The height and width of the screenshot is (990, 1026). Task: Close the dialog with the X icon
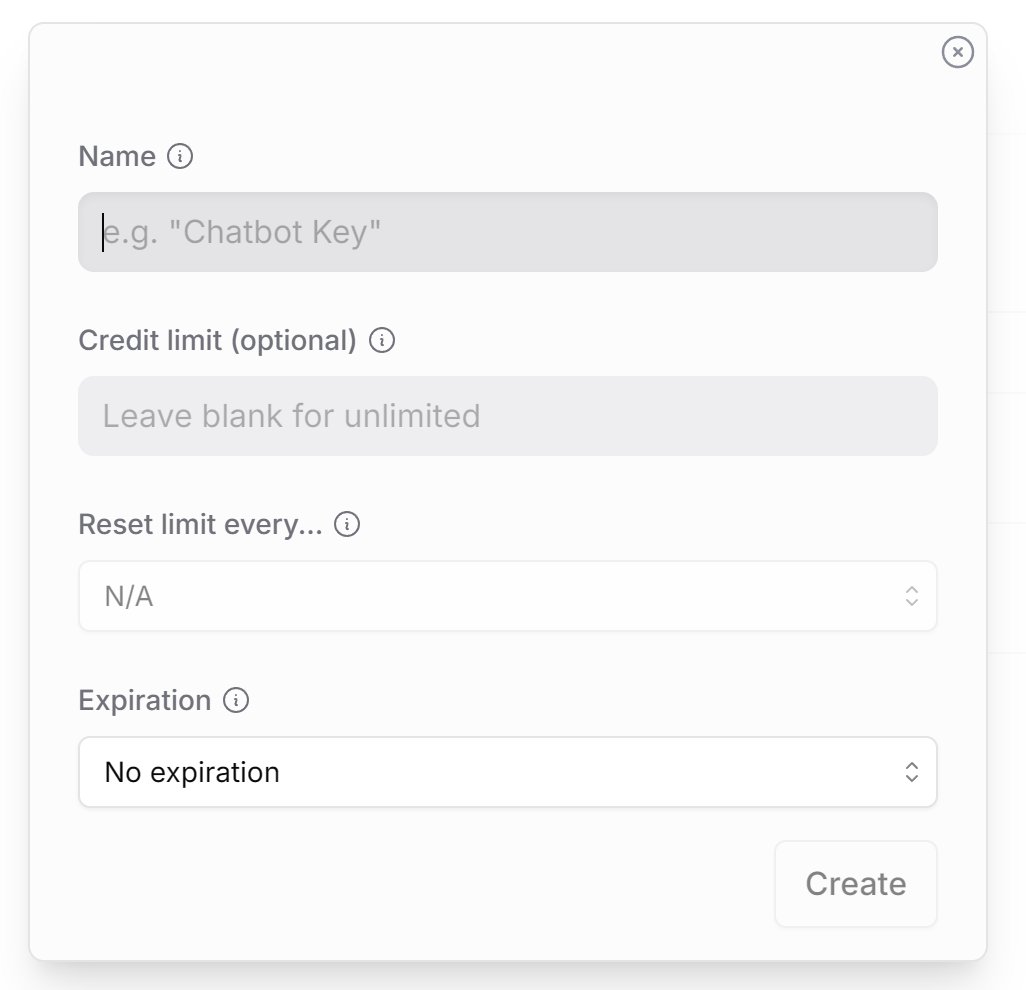coord(957,52)
